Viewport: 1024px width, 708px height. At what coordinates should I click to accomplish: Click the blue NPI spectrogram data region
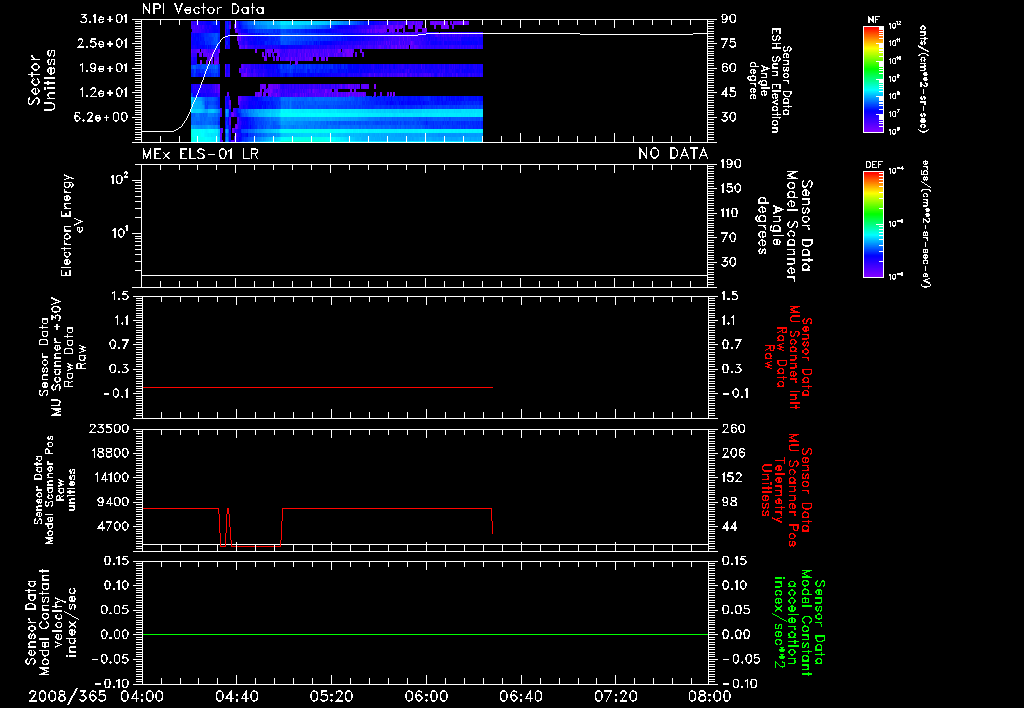pyautogui.click(x=336, y=81)
